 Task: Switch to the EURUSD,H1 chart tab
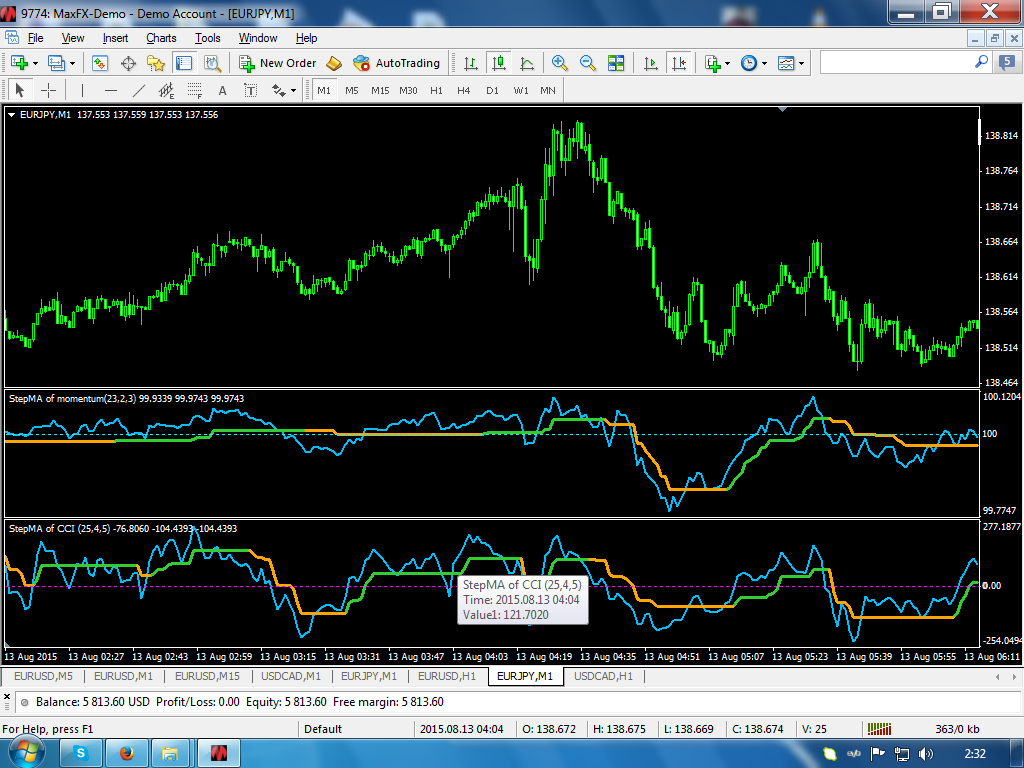coord(447,676)
